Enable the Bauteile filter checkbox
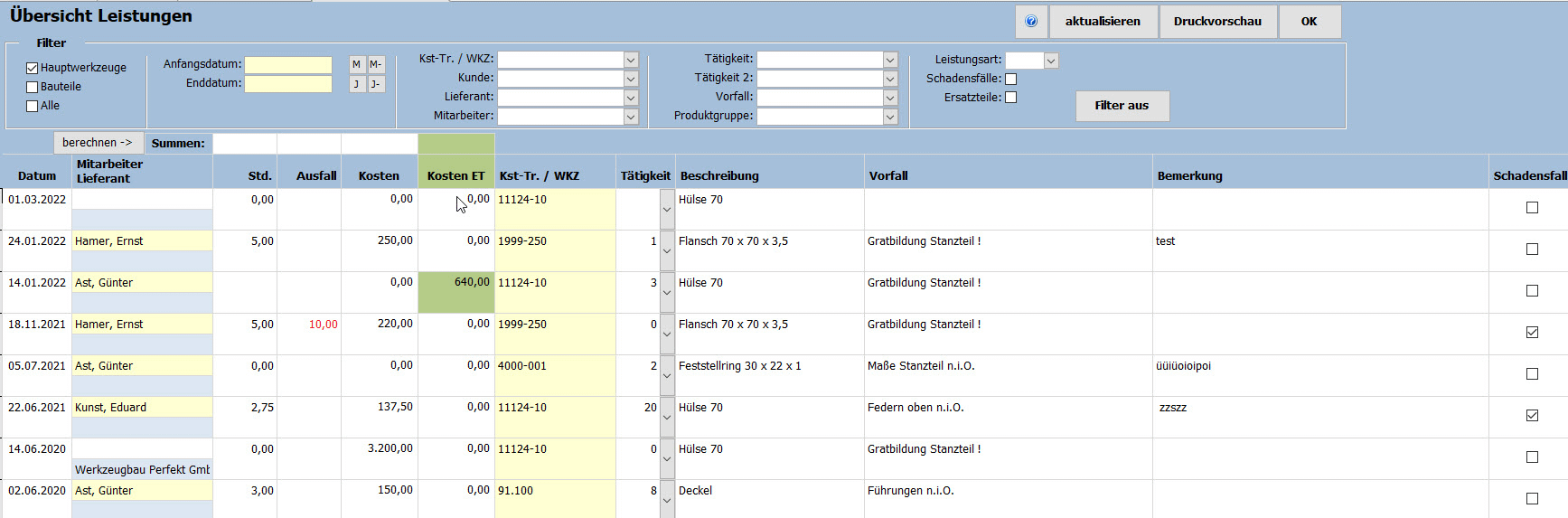The image size is (1568, 518). click(33, 87)
